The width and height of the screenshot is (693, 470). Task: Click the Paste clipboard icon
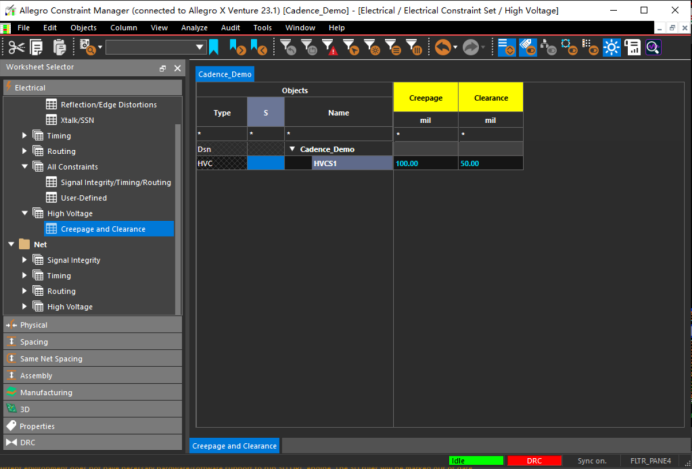point(59,47)
